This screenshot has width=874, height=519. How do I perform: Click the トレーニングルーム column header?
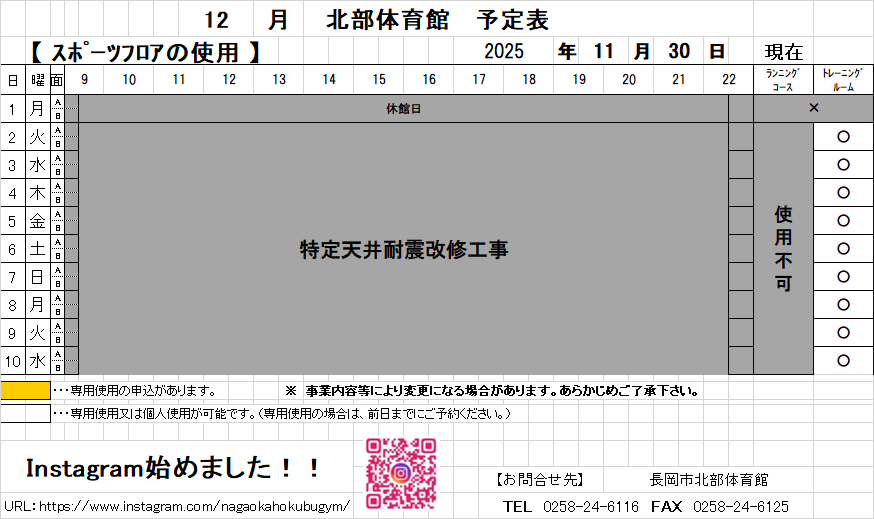coord(843,80)
